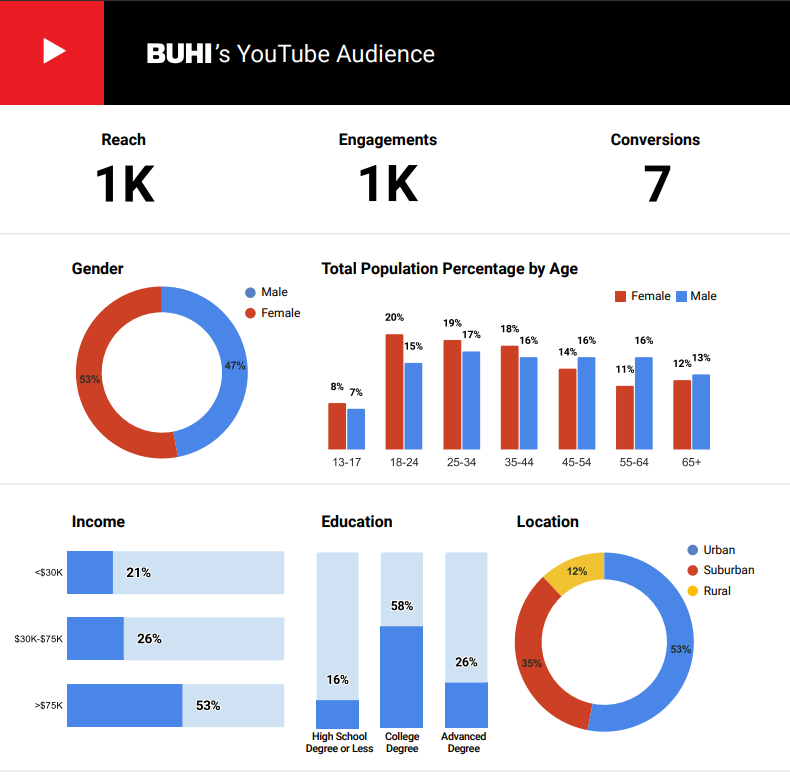Image resolution: width=790 pixels, height=778 pixels.
Task: Click the College Degree axis label
Action: [402, 742]
